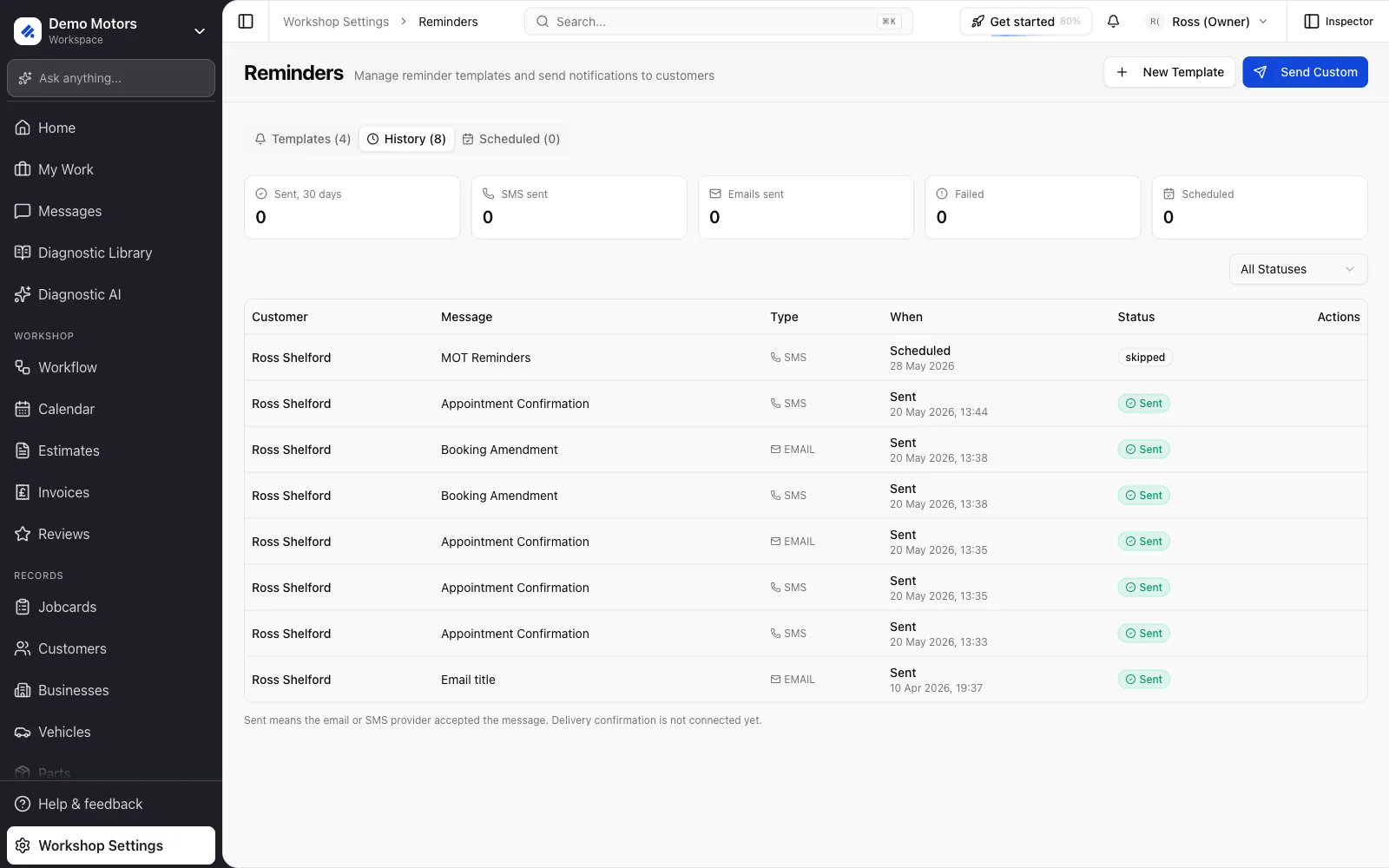Screen dimensions: 1389x868
Task: View Invoices list
Action: [111, 492]
